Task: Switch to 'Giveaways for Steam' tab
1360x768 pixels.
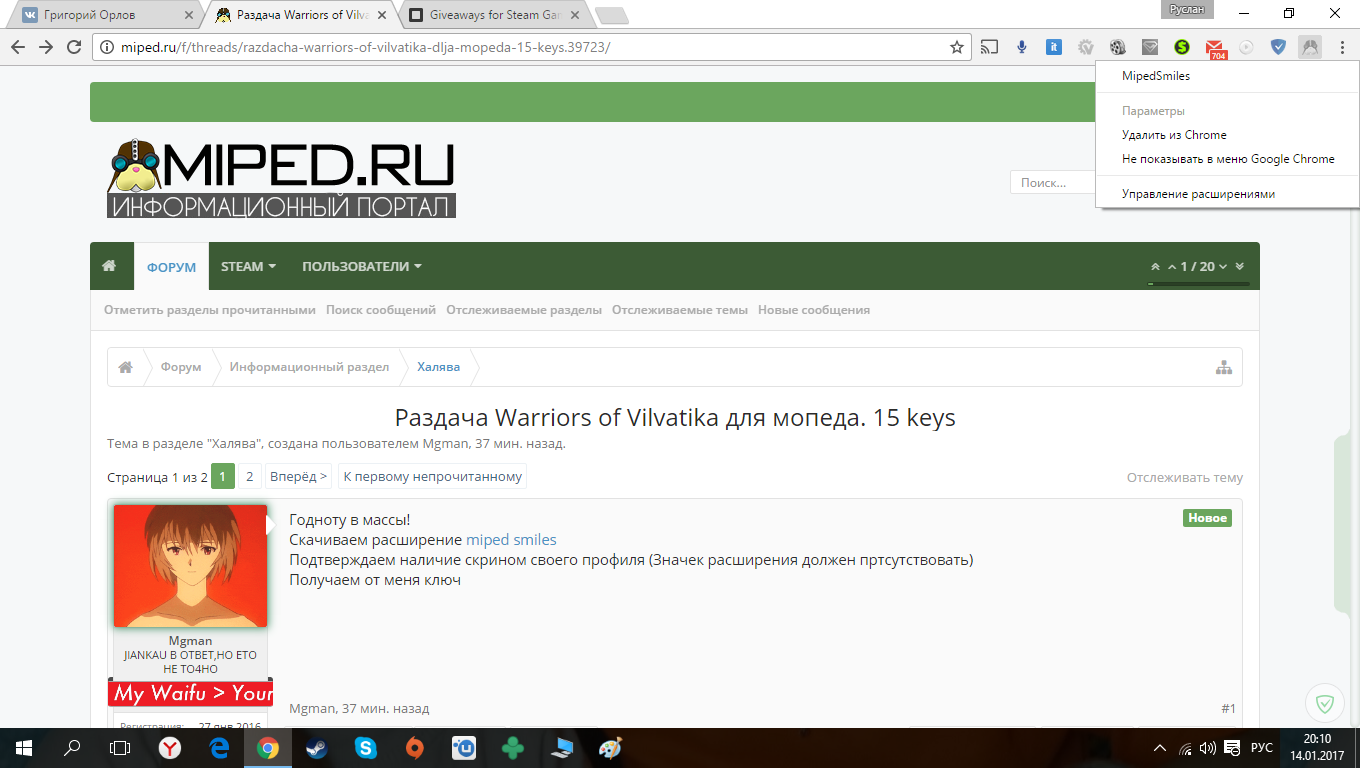Action: pos(494,15)
